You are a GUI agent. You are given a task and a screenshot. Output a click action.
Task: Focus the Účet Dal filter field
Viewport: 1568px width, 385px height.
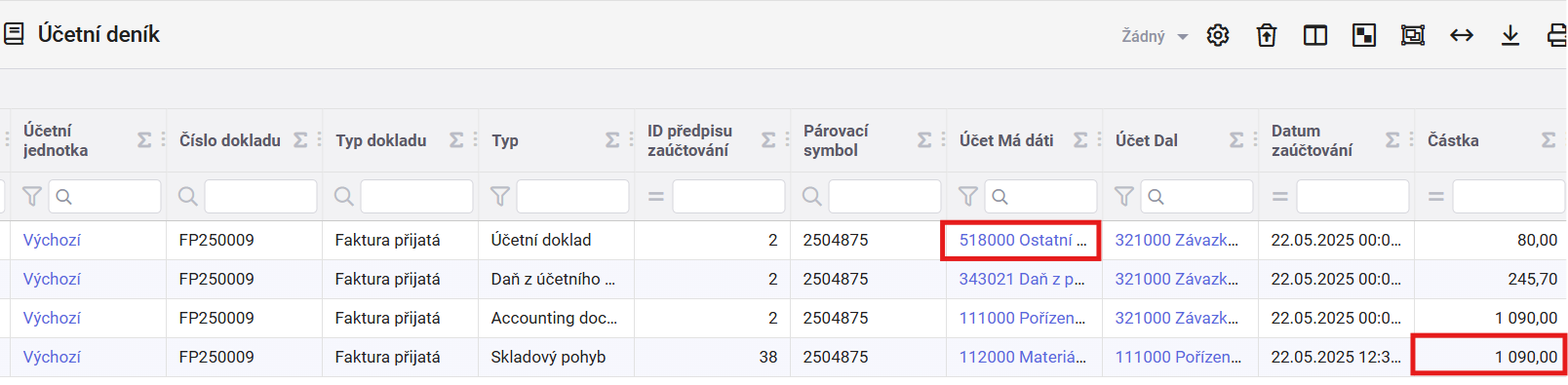pyautogui.click(x=1197, y=197)
